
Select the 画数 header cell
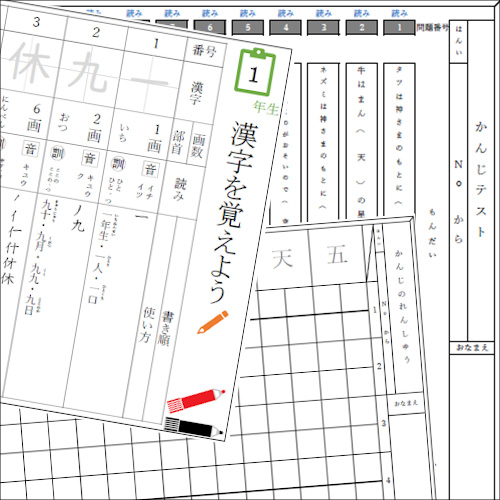[x=198, y=144]
